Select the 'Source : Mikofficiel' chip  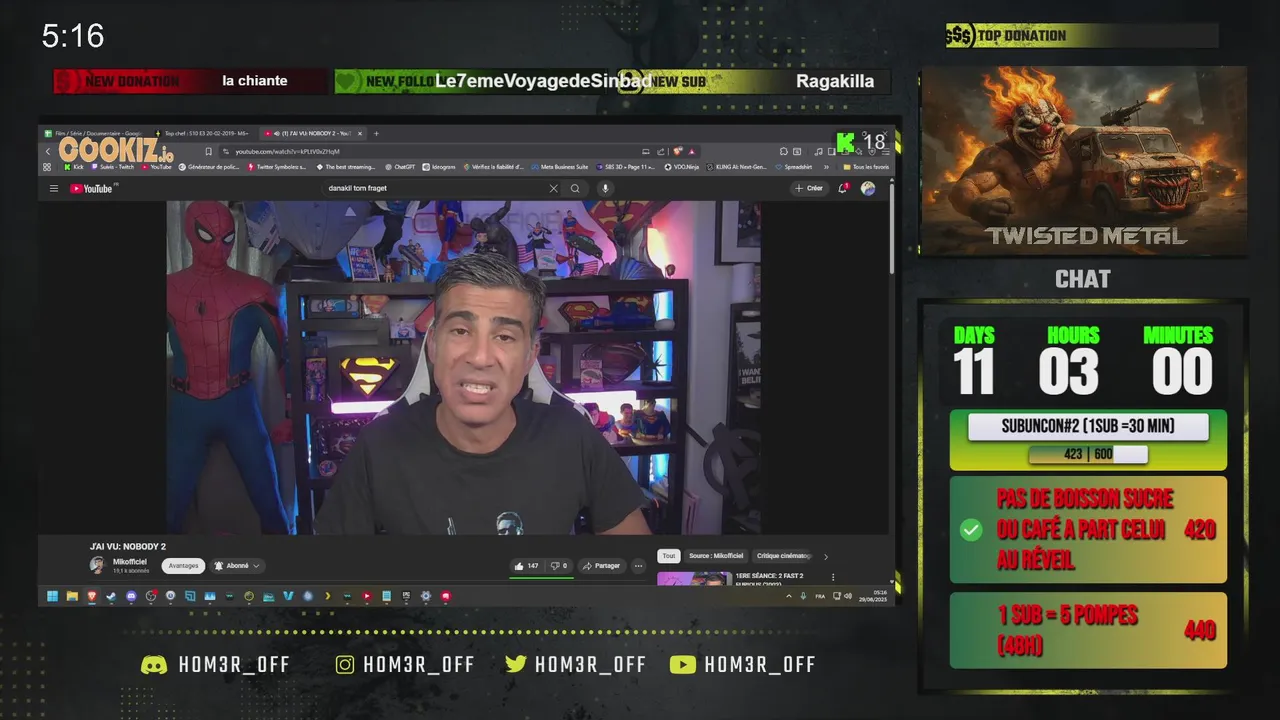click(716, 556)
